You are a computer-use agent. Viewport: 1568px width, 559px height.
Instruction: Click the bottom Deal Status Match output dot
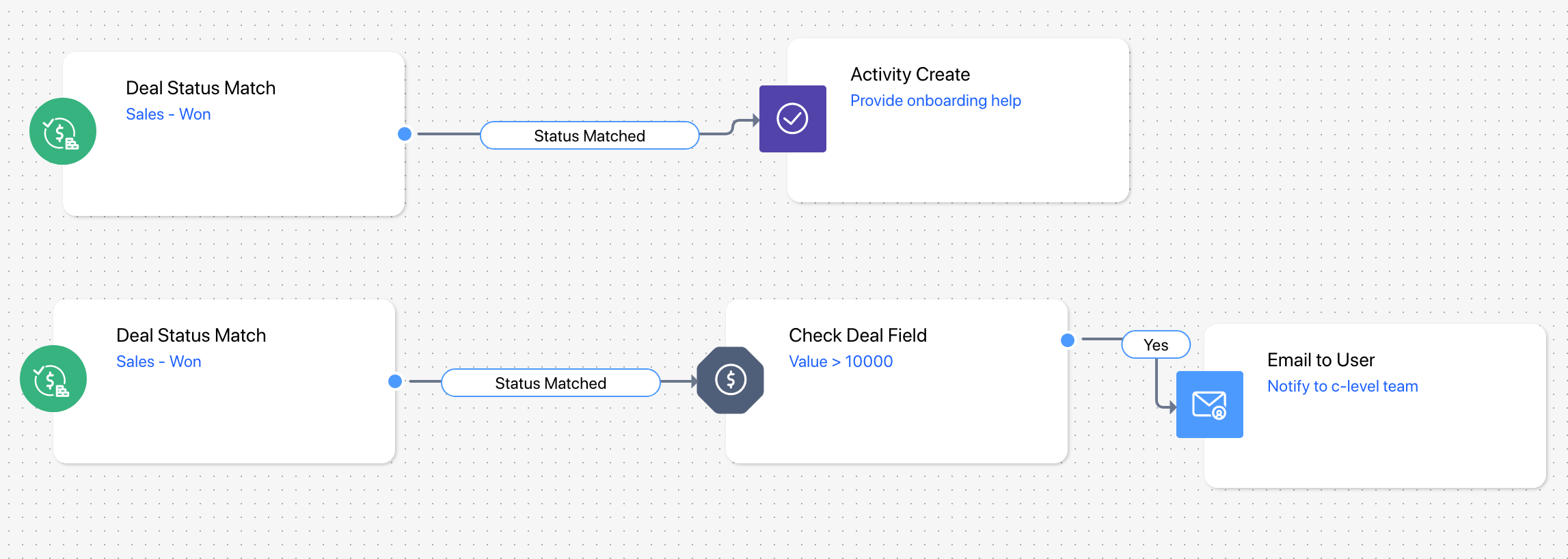[395, 381]
